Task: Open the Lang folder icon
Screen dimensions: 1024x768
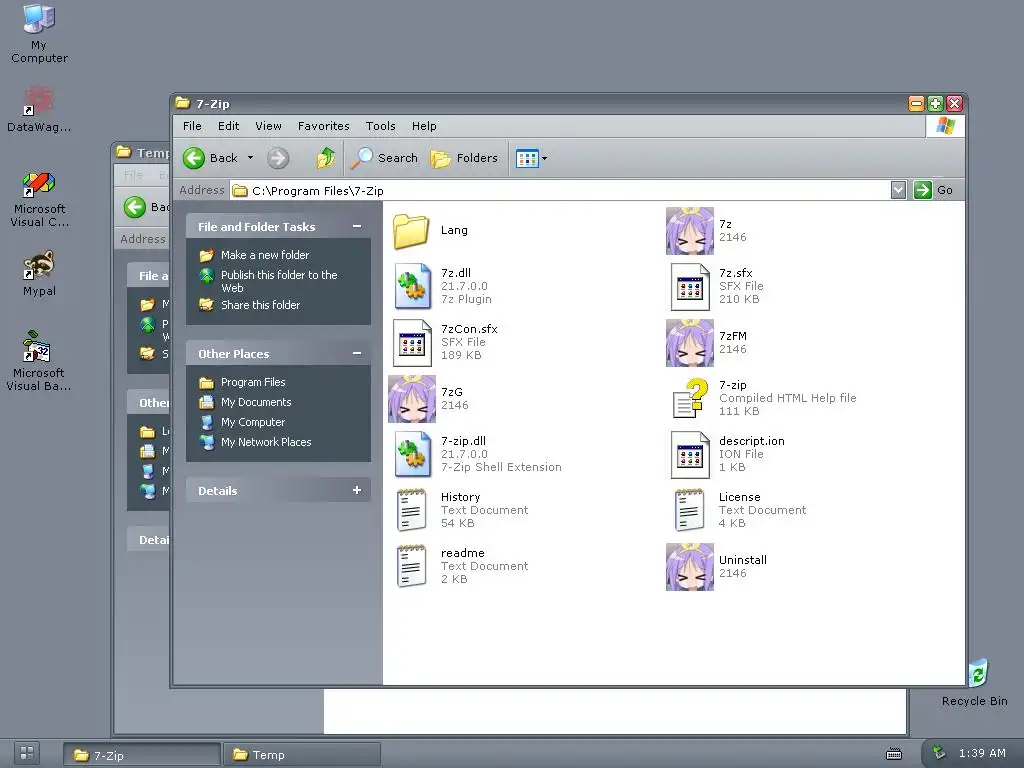Action: coord(411,231)
